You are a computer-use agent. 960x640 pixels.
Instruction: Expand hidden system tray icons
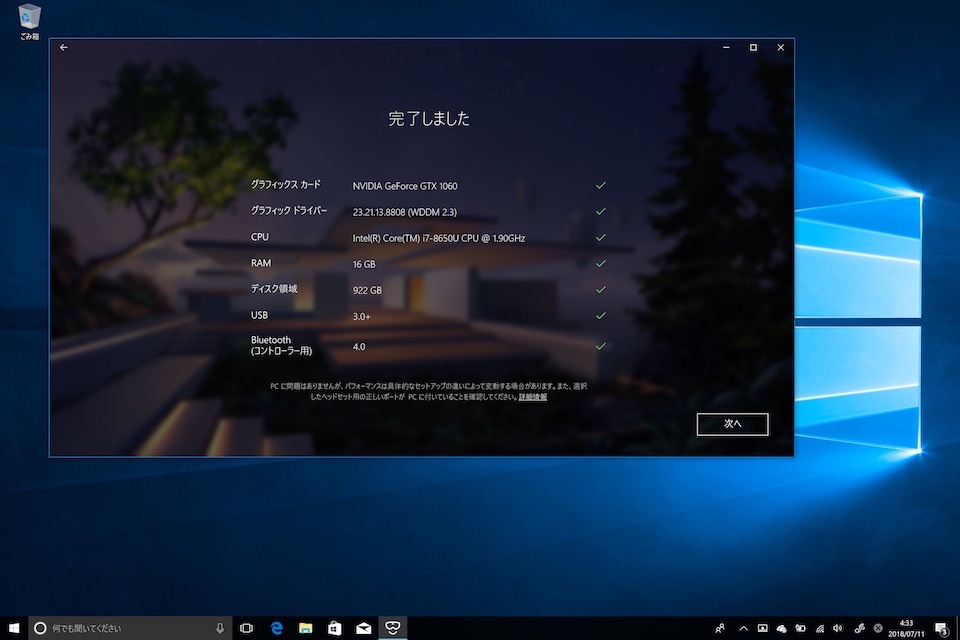coord(743,628)
